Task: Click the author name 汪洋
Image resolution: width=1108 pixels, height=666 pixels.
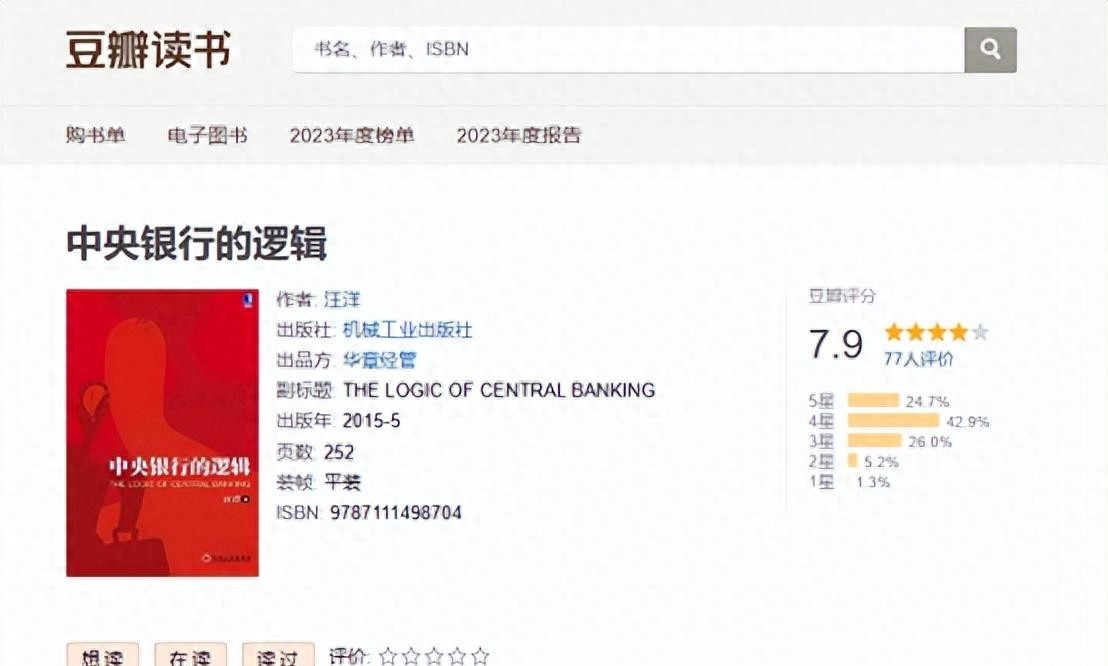Action: [342, 299]
